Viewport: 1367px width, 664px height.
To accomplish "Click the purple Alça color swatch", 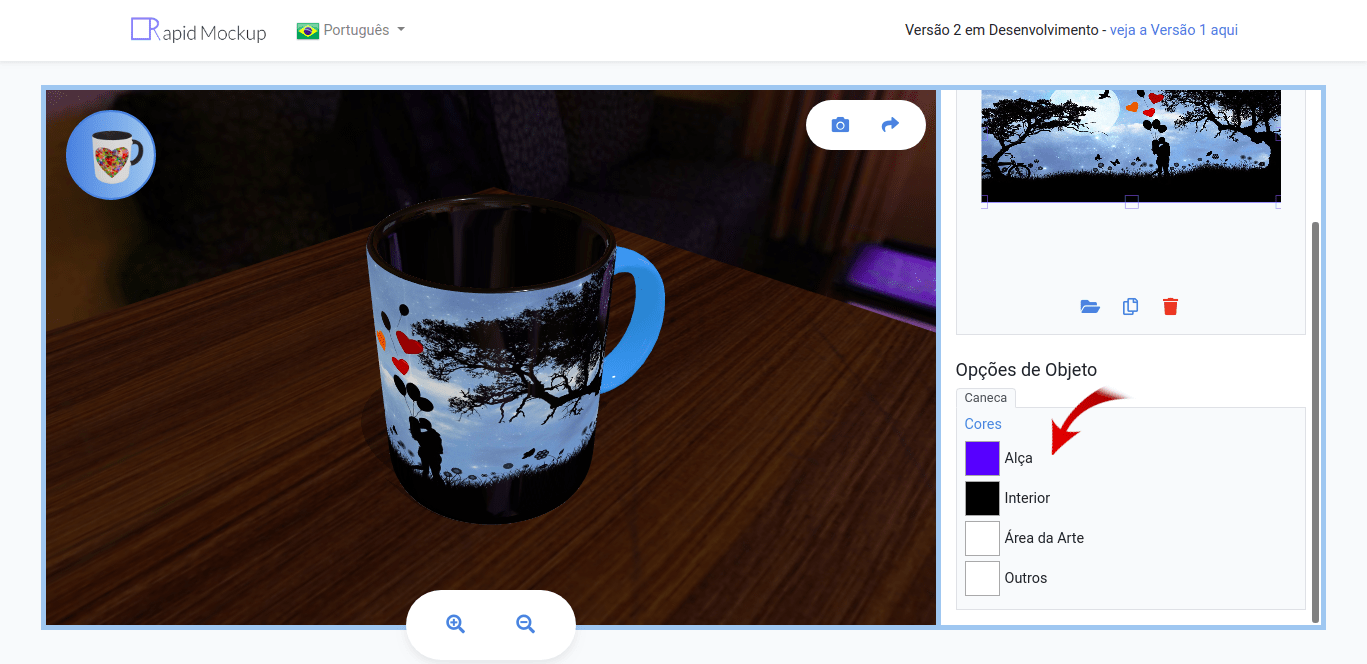I will coord(981,458).
